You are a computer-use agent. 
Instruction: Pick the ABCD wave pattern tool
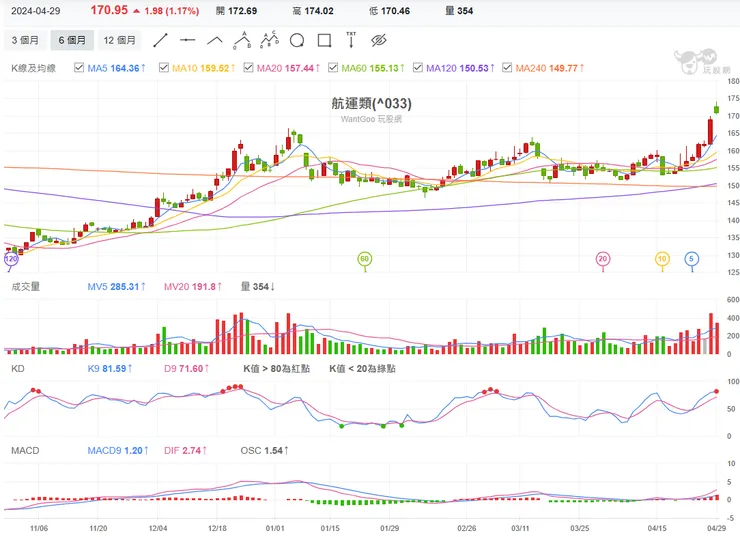click(268, 41)
